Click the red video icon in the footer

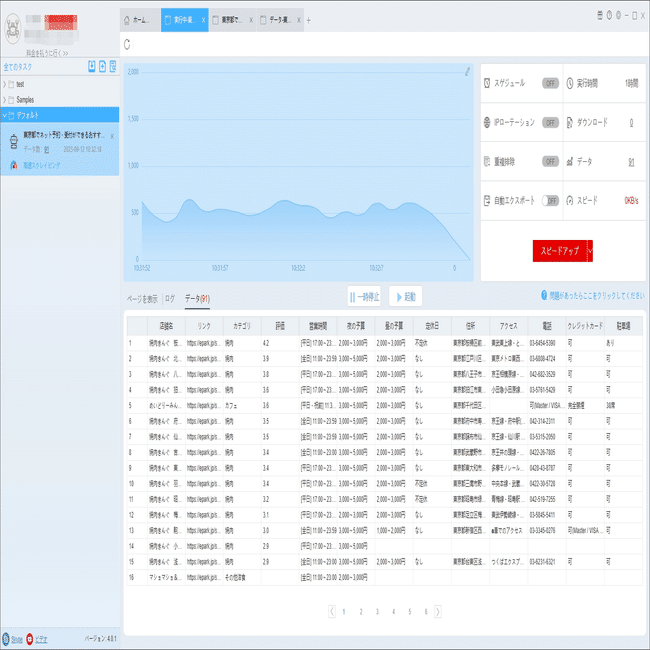(x=29, y=639)
